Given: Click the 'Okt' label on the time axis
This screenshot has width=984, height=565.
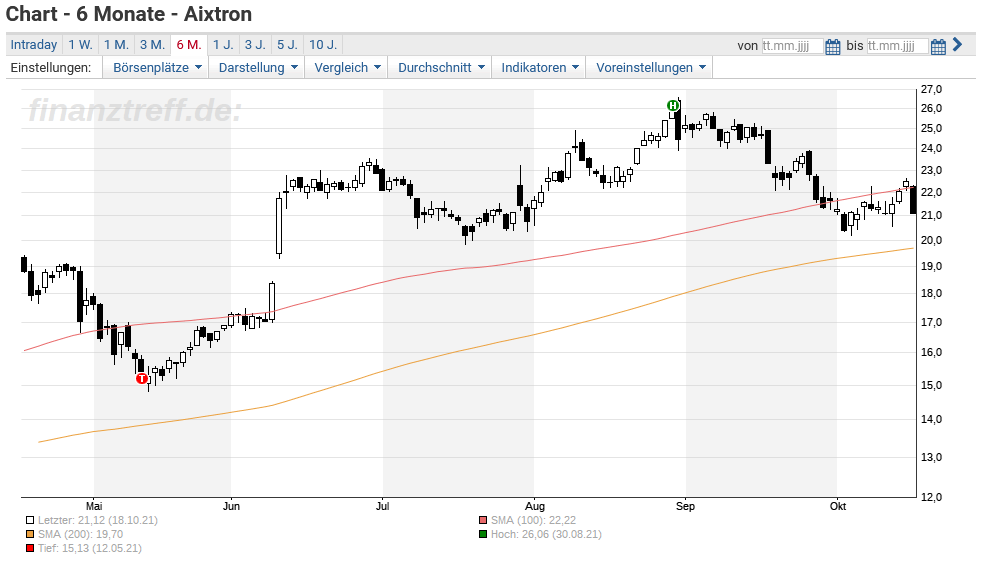Looking at the screenshot, I should (x=838, y=506).
